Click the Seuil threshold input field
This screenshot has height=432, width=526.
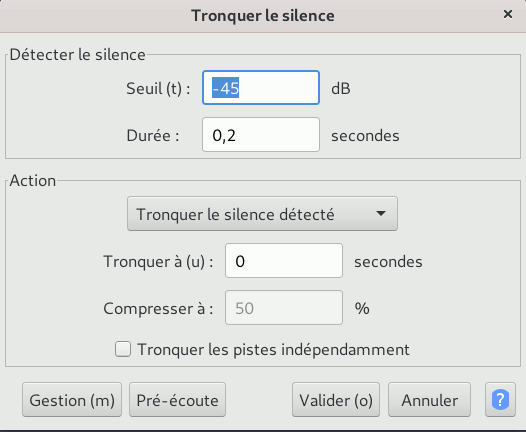point(261,88)
